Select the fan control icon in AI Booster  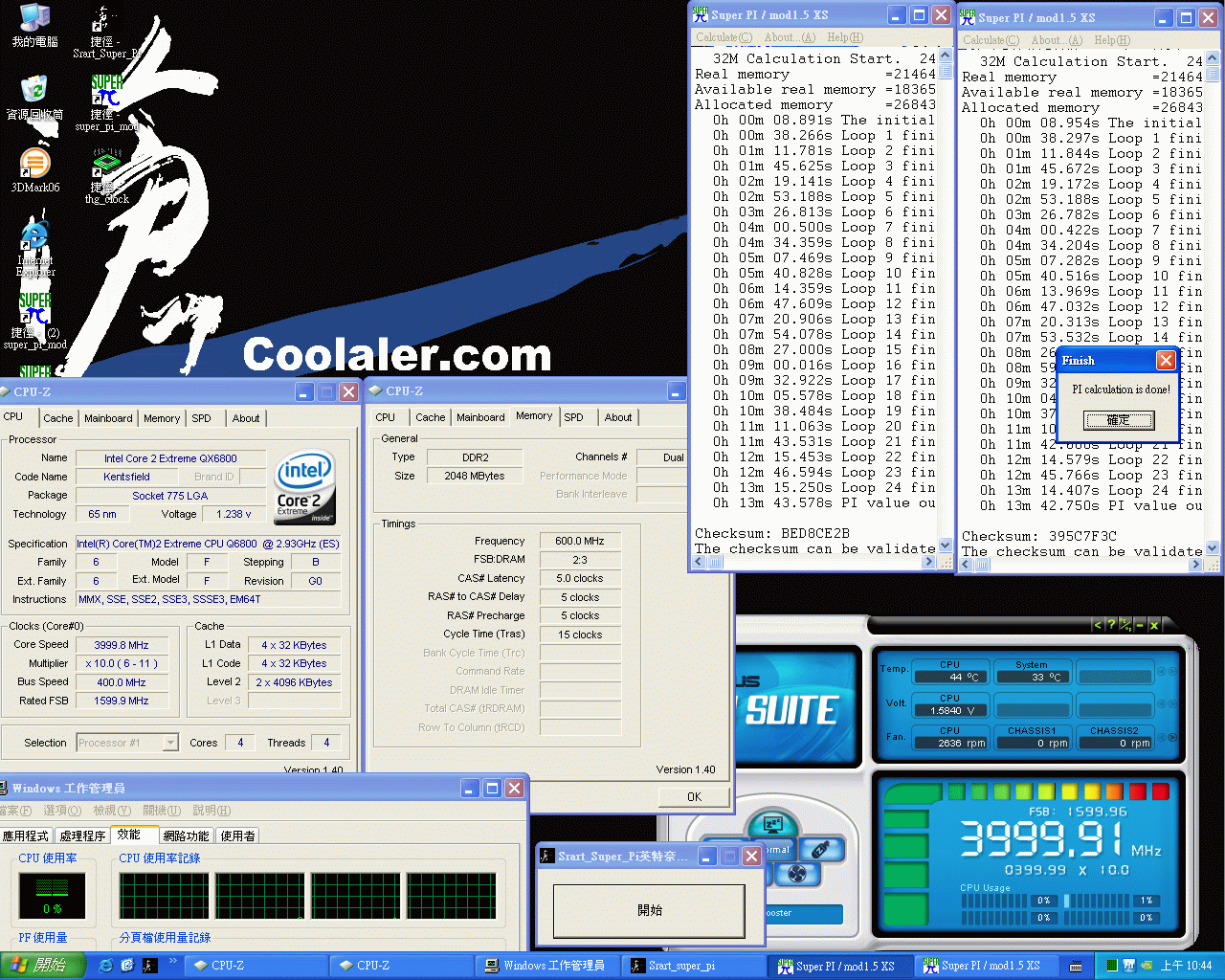click(797, 874)
